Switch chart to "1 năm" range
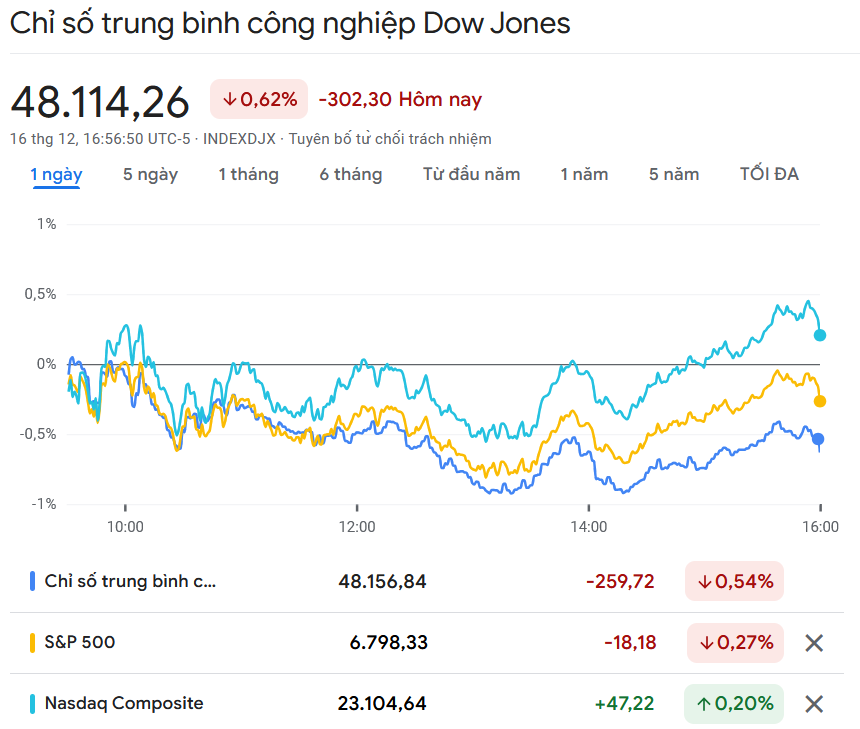The image size is (860, 729). point(584,175)
